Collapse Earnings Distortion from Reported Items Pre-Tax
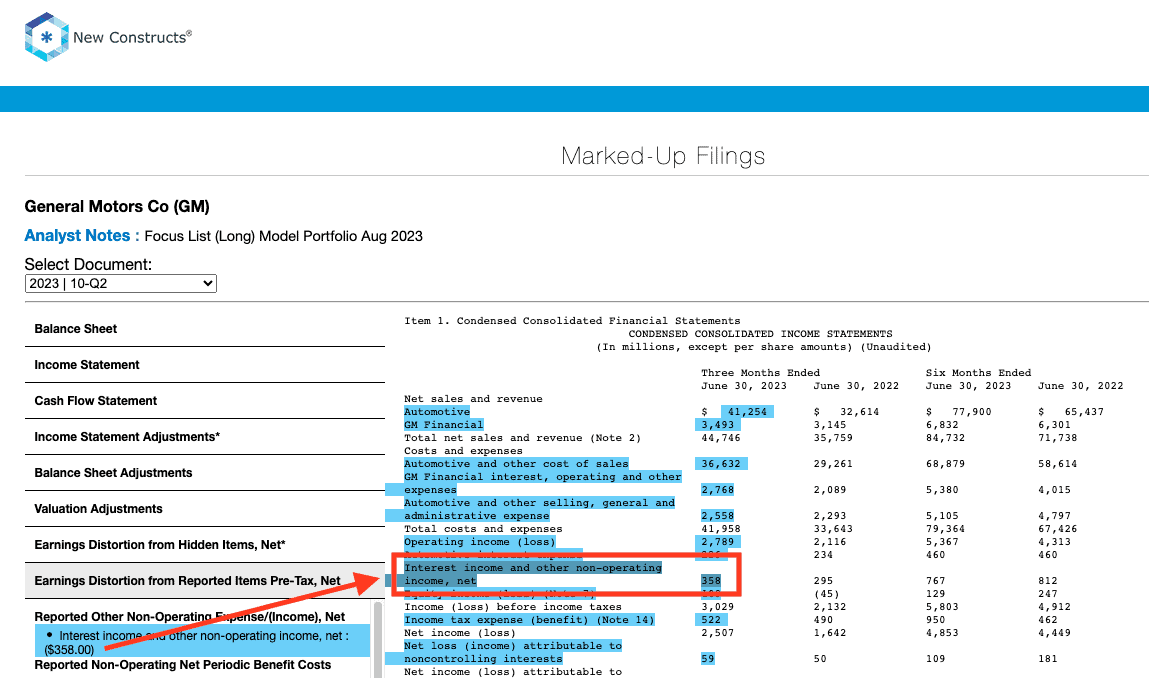This screenshot has width=1149, height=678. [205, 581]
